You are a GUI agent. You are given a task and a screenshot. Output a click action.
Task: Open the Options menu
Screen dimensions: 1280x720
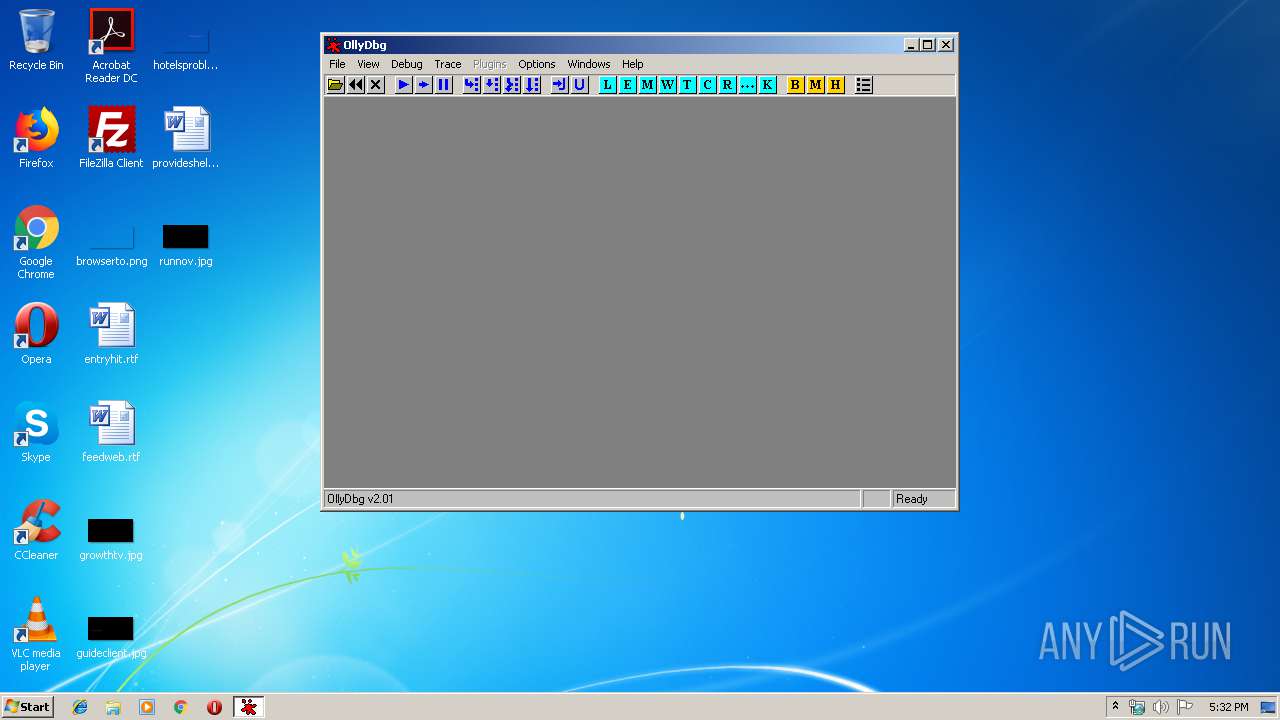(x=537, y=64)
